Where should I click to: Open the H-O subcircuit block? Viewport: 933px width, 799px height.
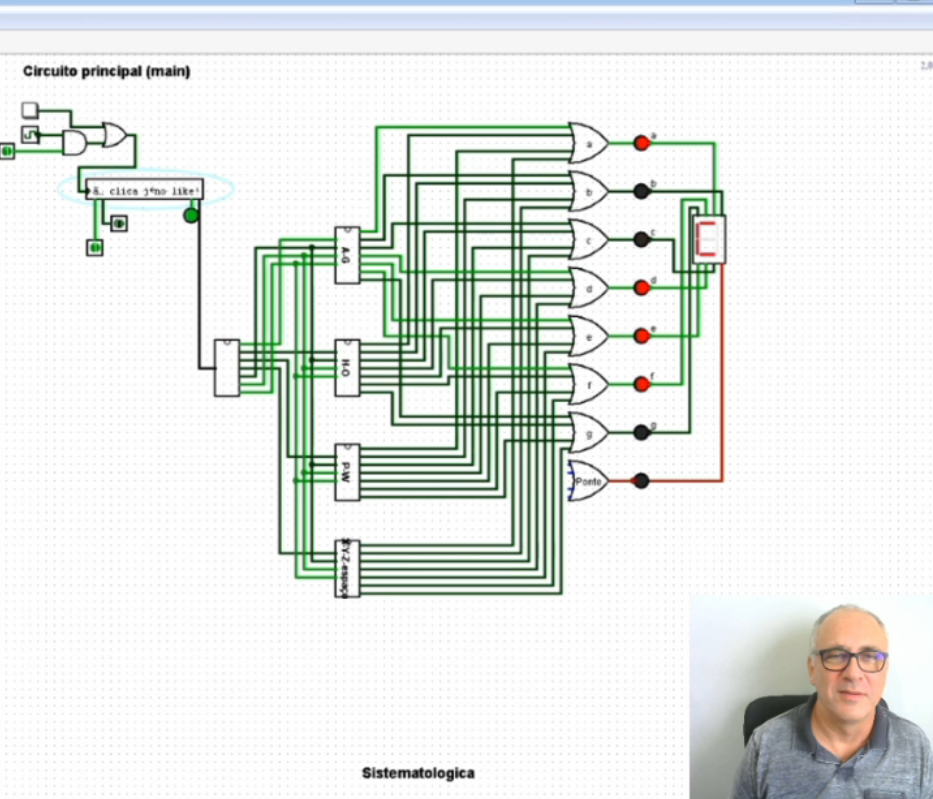(345, 365)
